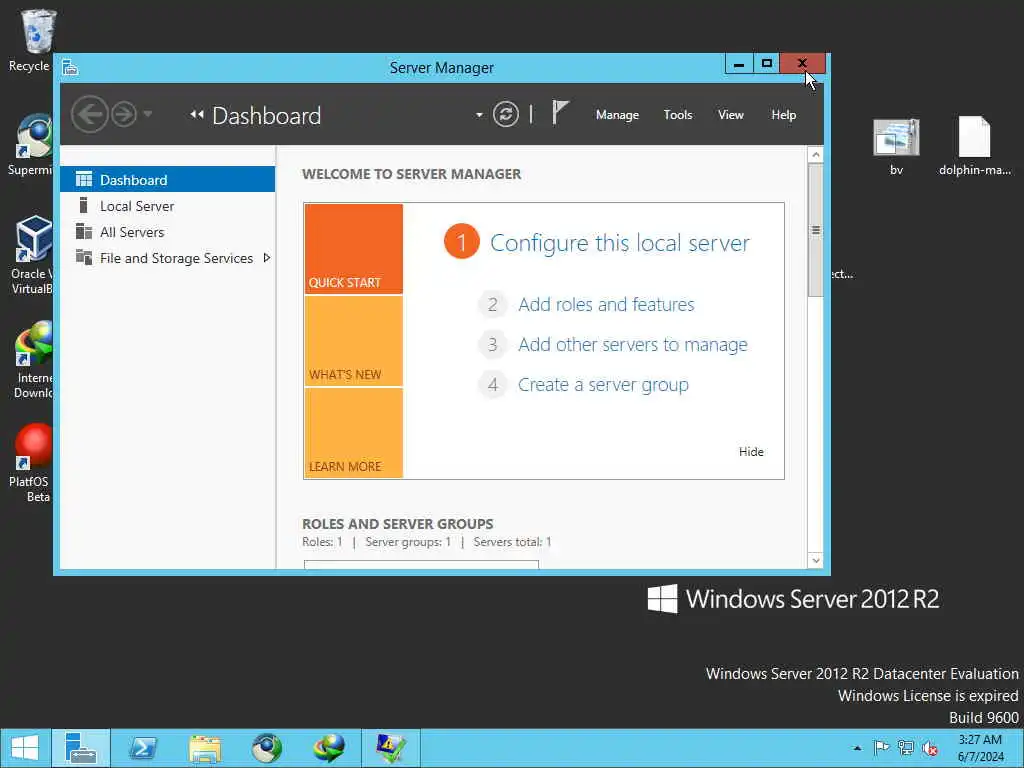Hide the welcome tile via Hide

click(751, 452)
